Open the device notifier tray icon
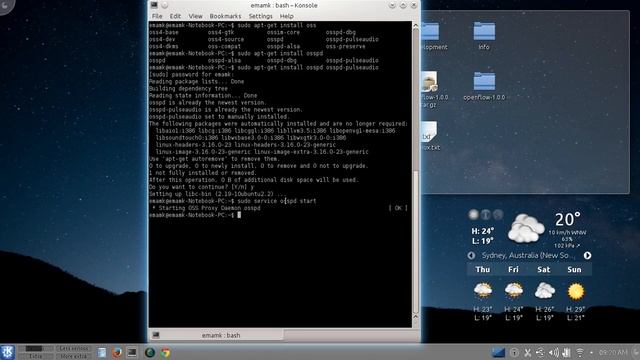This screenshot has height=360, width=640. pyautogui.click(x=540, y=352)
